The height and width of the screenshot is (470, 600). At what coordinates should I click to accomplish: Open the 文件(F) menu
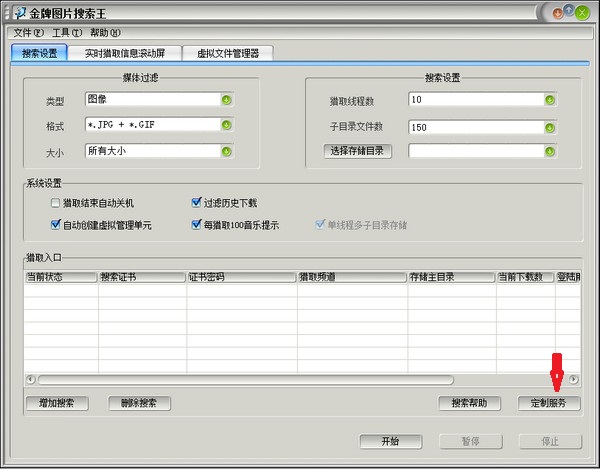pyautogui.click(x=29, y=33)
